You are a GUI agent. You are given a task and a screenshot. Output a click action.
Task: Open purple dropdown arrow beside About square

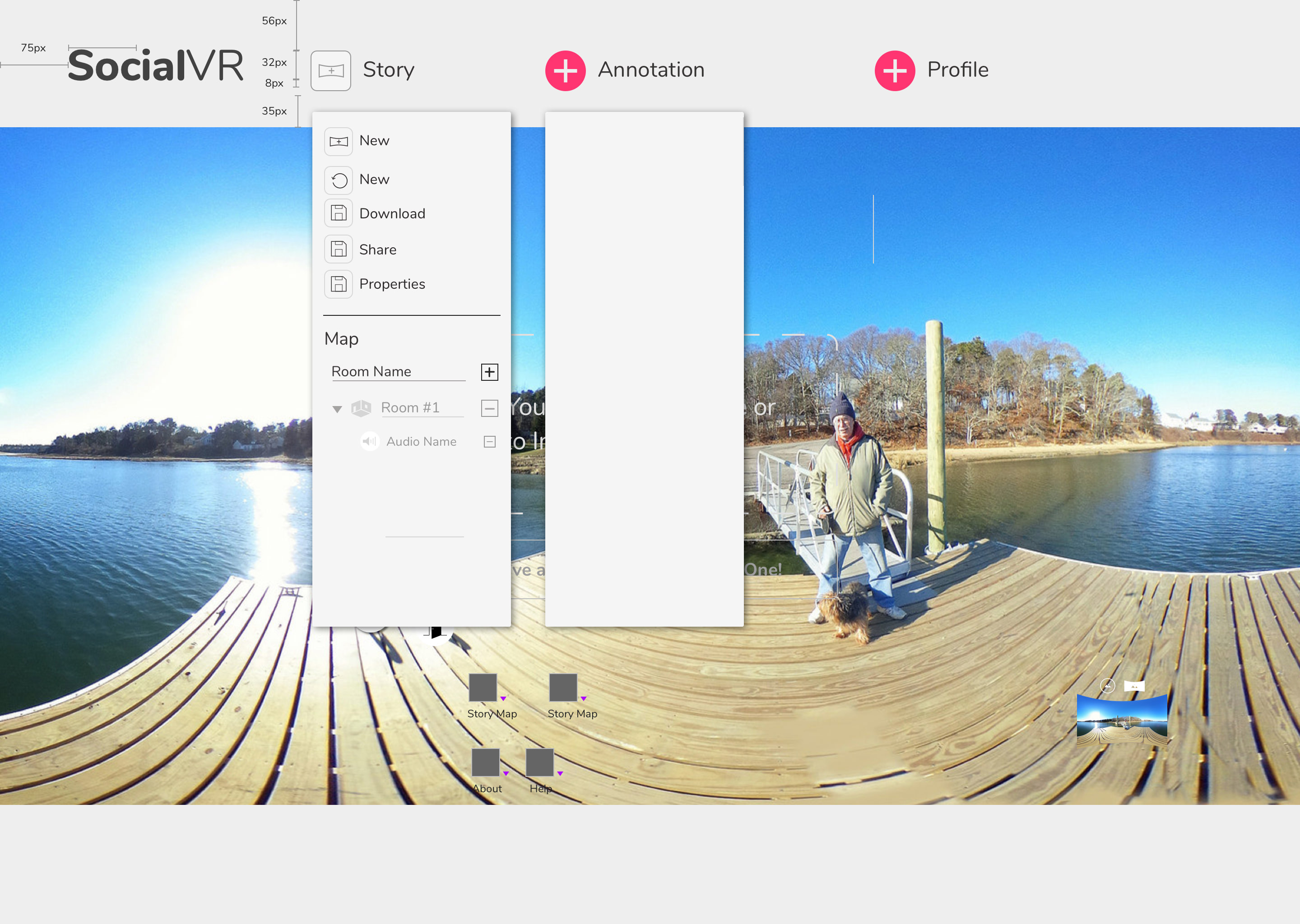click(x=506, y=774)
